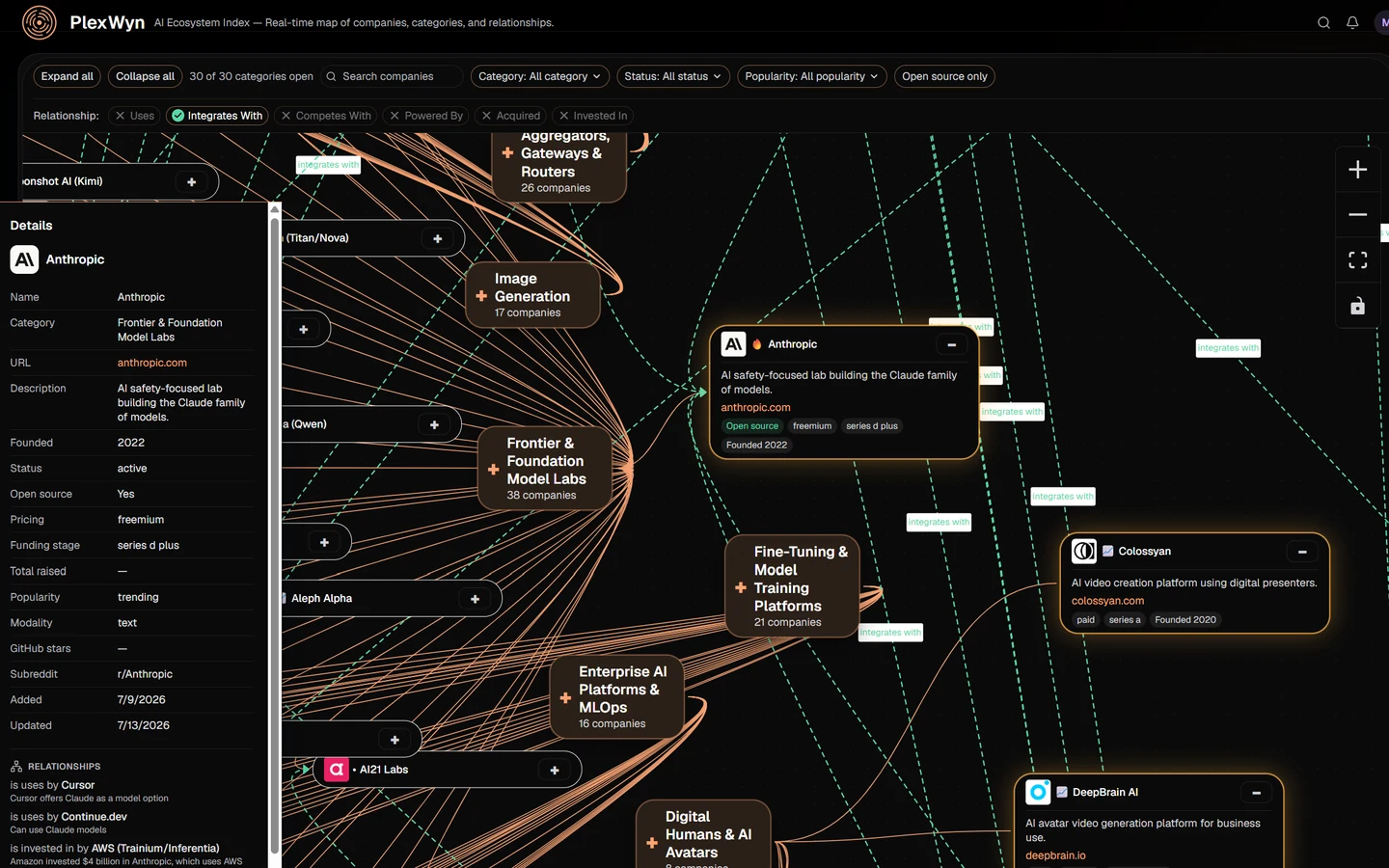Click the series a tag on Colossyan
This screenshot has height=868, width=1389.
1125,620
